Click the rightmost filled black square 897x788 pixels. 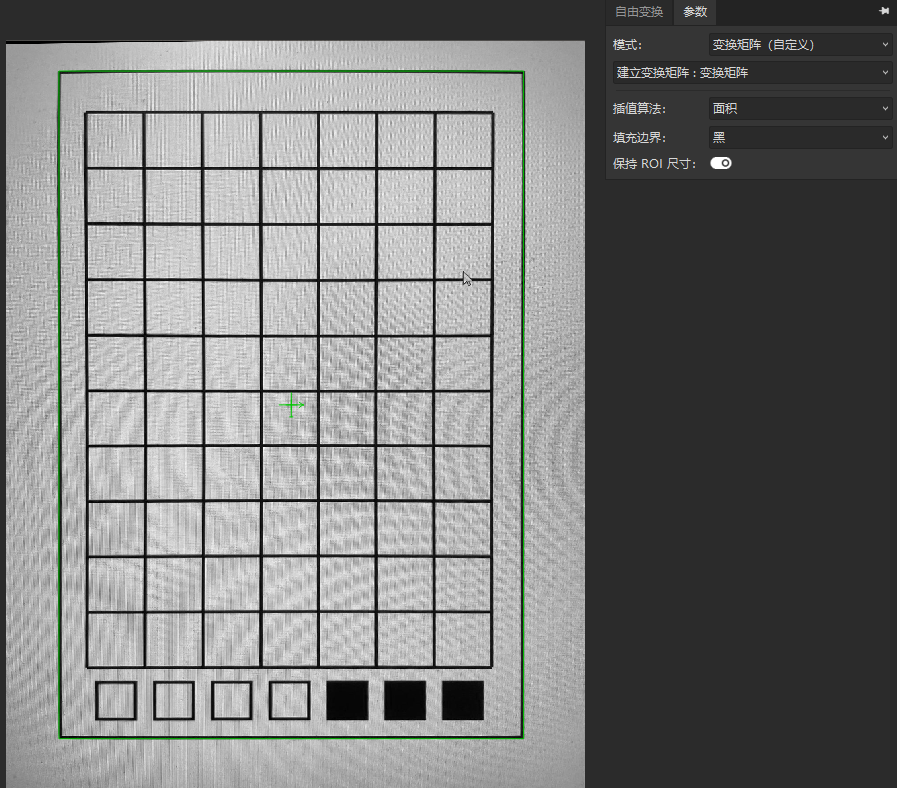[463, 700]
